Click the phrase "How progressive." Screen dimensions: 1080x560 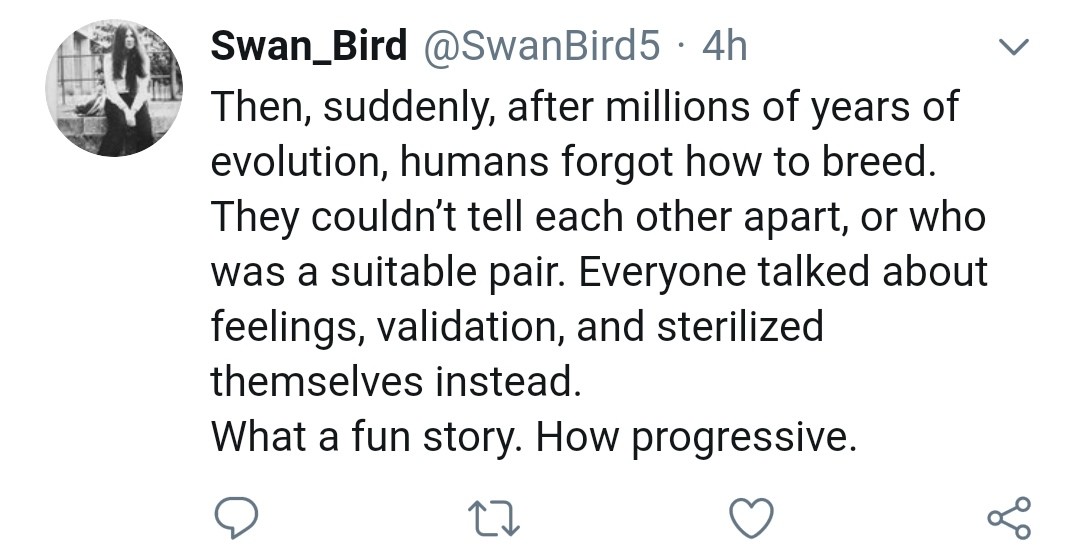tap(697, 437)
